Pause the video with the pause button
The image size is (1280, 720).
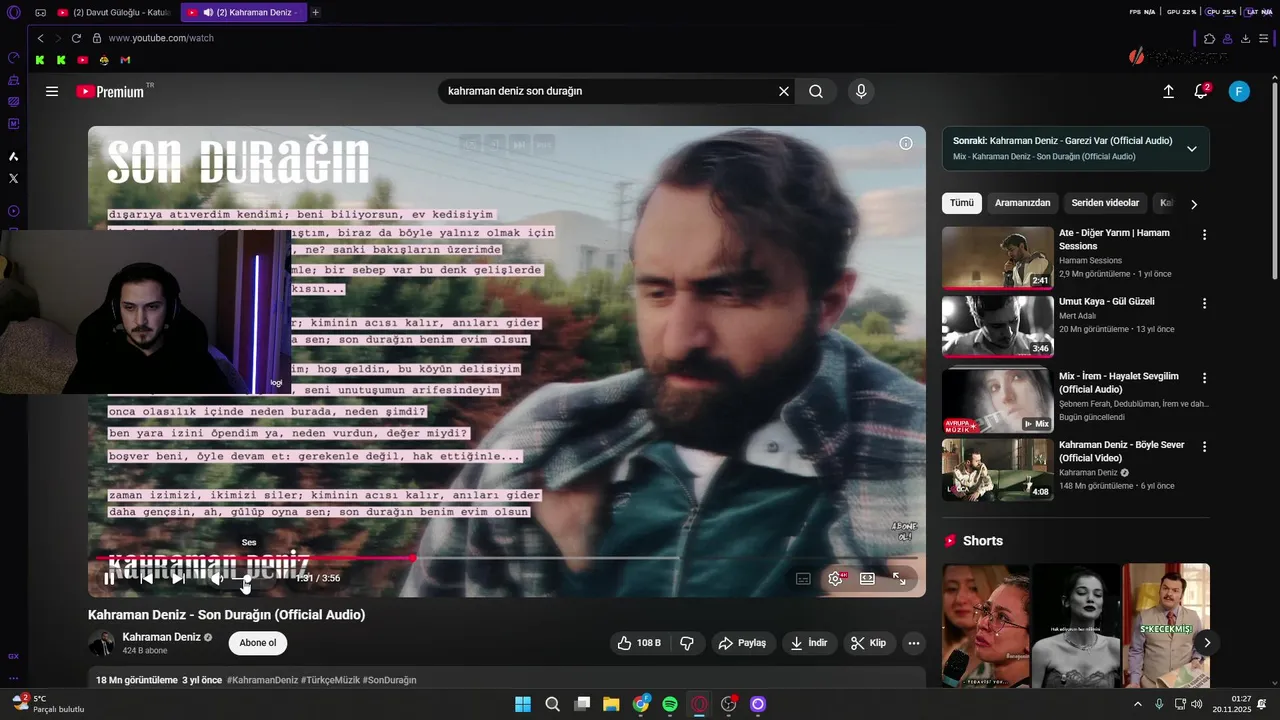point(109,578)
